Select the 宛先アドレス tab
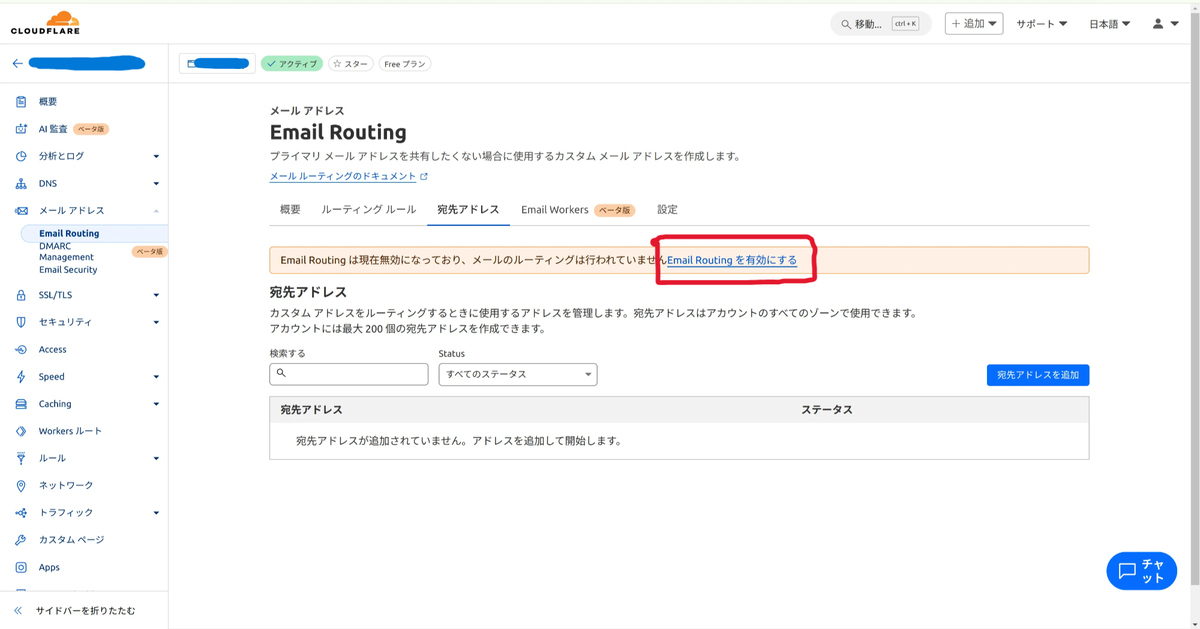1200x629 pixels. tap(468, 209)
